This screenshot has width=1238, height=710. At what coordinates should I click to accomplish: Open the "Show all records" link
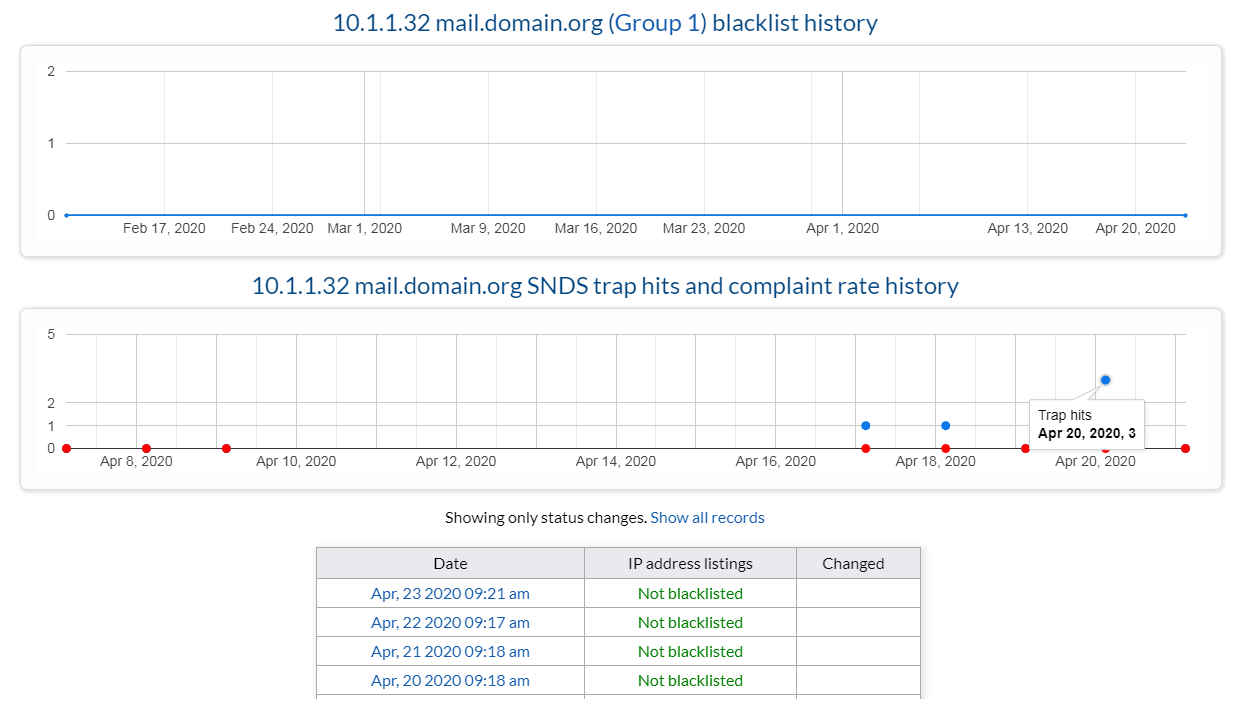click(x=707, y=517)
